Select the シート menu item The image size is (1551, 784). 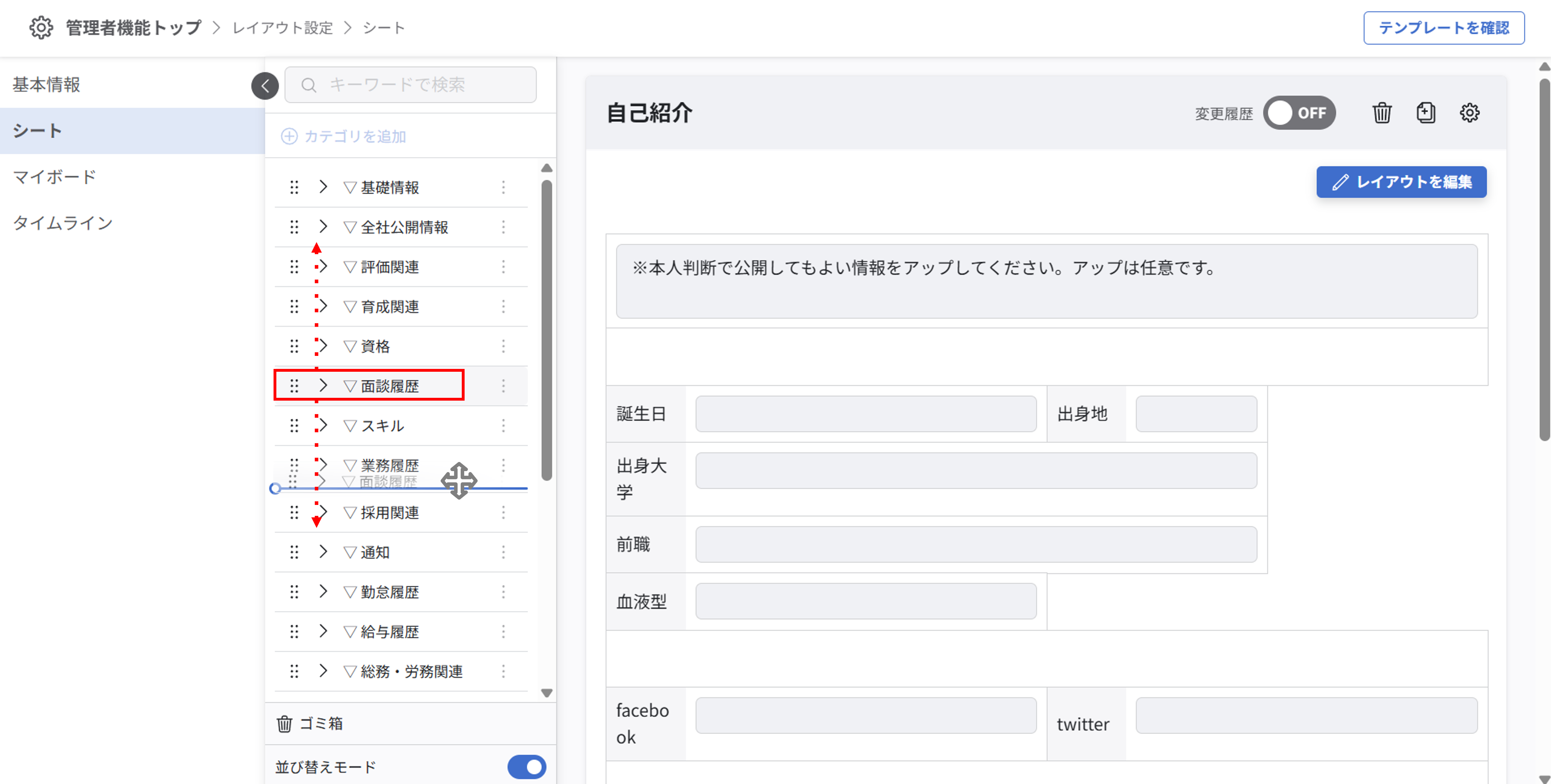[x=132, y=131]
